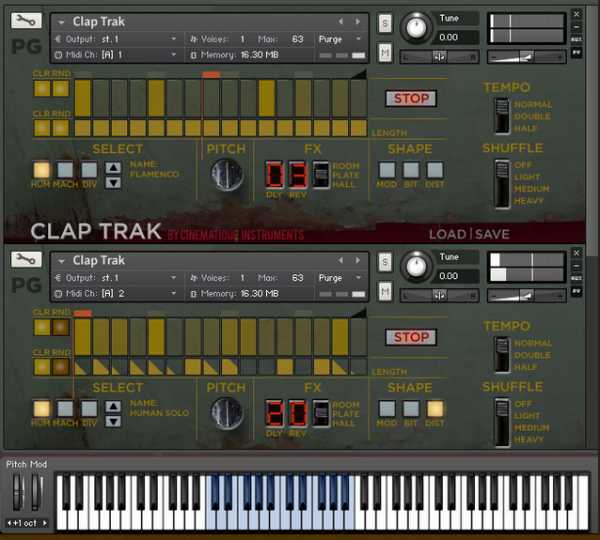
Task: Toggle DIV select button in top instrument
Action: (89, 170)
